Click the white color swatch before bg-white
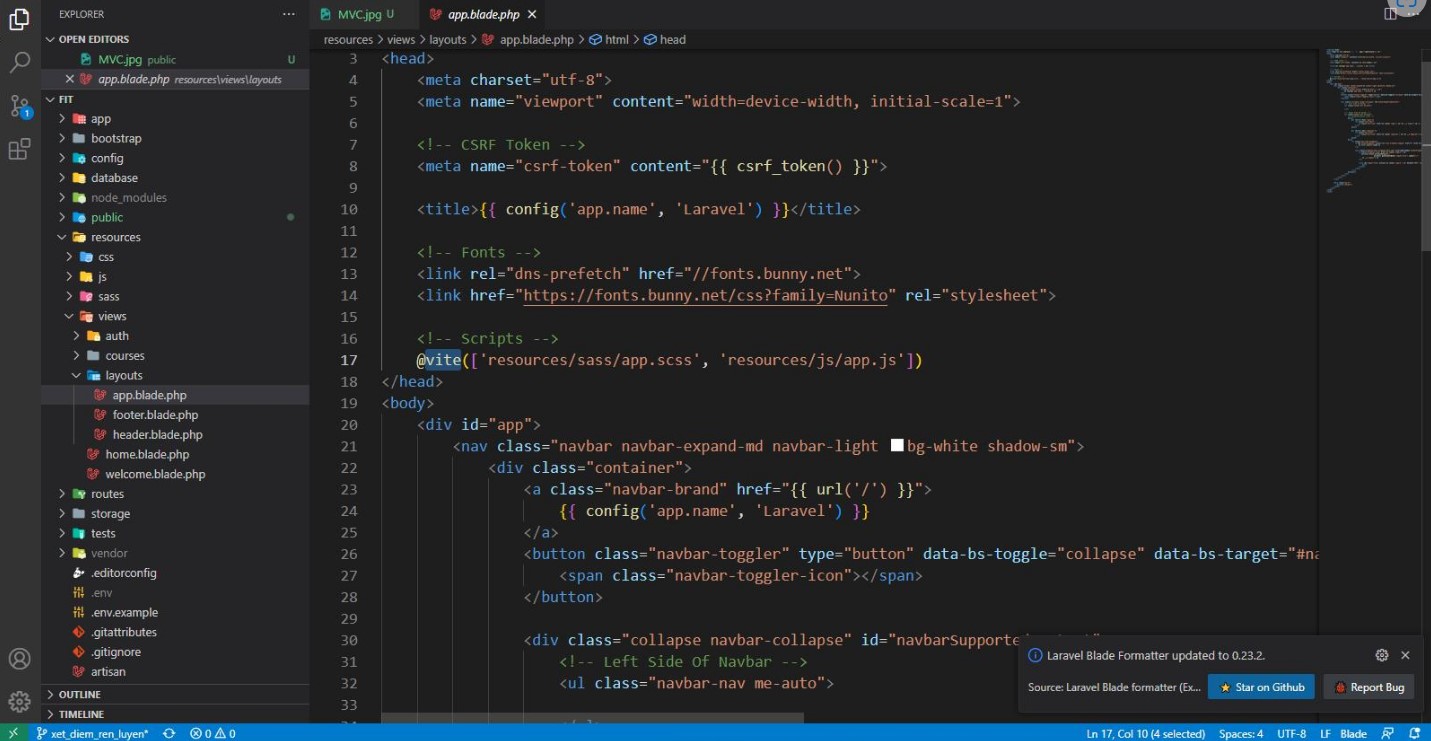 tap(897, 446)
